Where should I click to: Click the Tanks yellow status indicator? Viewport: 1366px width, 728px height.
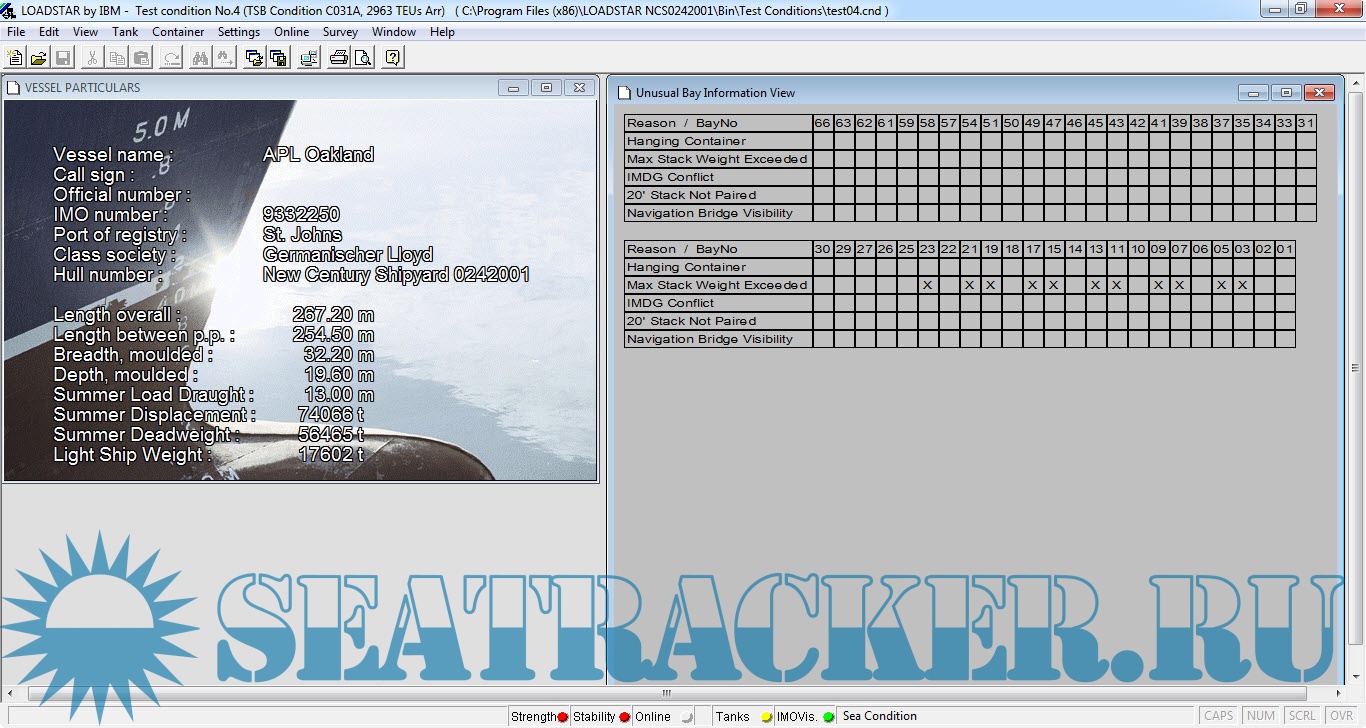click(766, 717)
